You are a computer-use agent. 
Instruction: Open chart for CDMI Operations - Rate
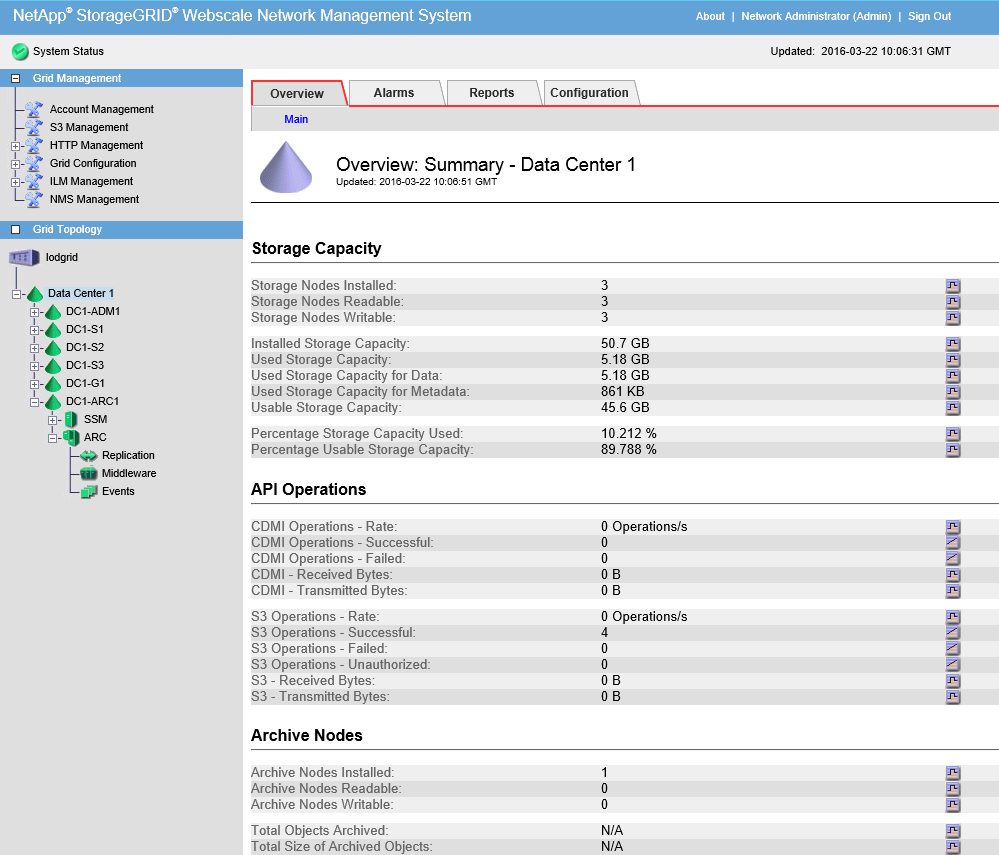pos(952,527)
